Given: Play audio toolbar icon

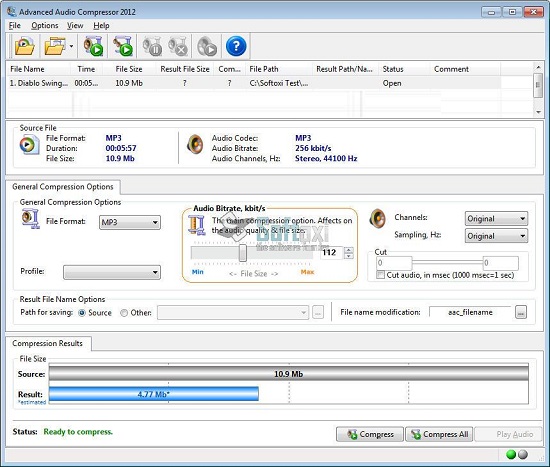Looking at the screenshot, I should coord(207,46).
